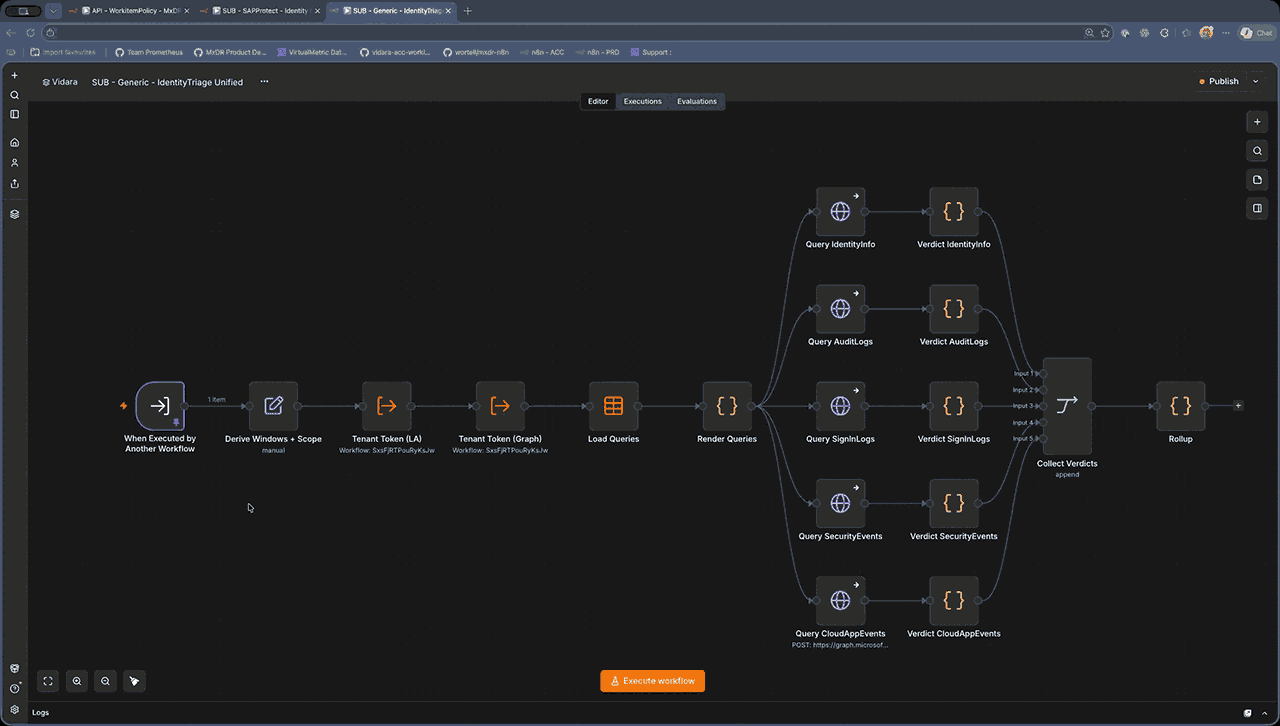Select the Verdict IdentityInfo code node

pyautogui.click(x=954, y=212)
